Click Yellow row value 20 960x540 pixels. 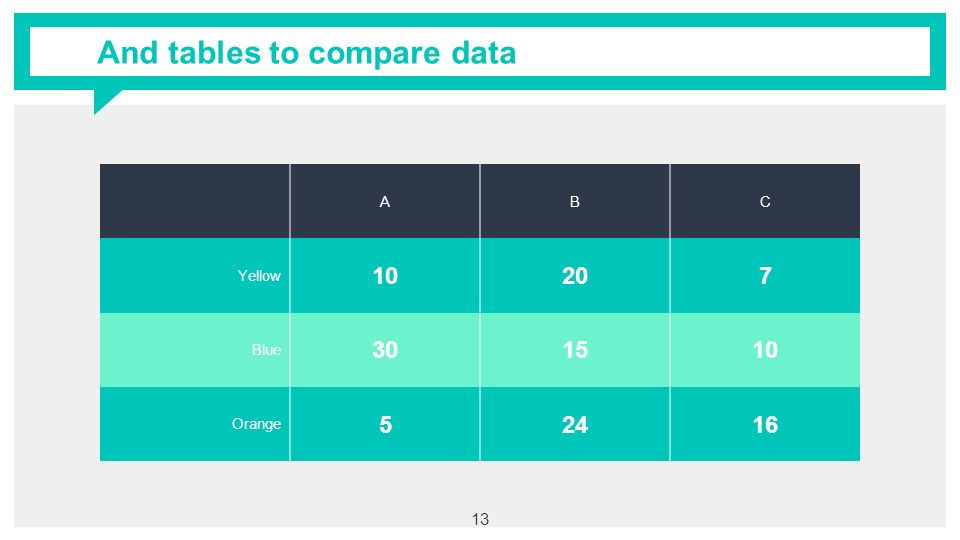click(575, 276)
